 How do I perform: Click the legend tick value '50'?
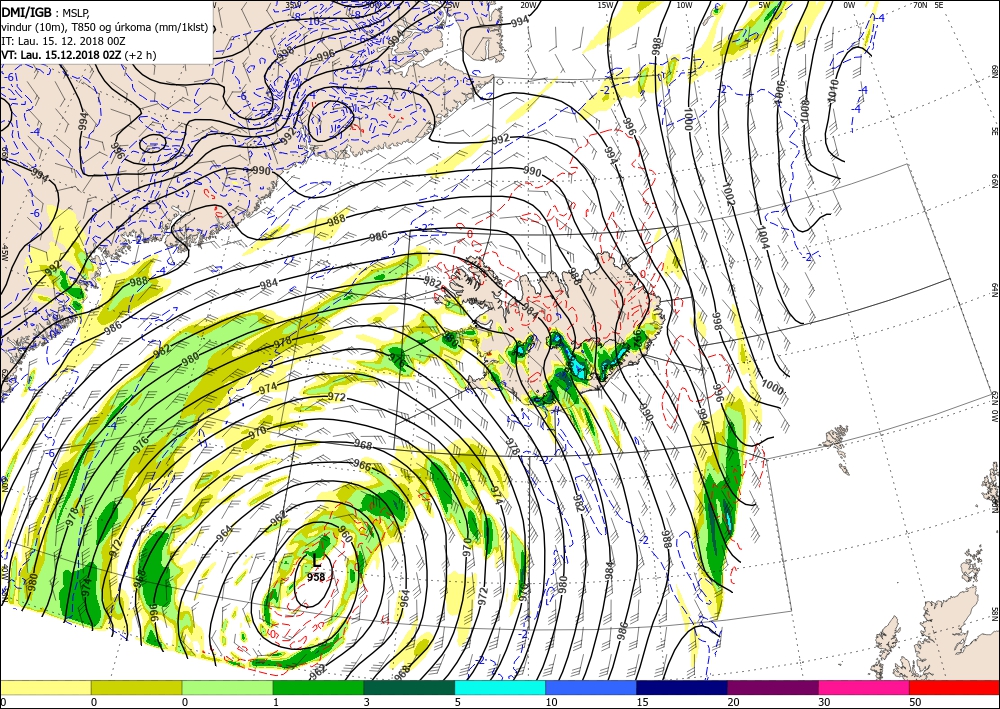915,702
